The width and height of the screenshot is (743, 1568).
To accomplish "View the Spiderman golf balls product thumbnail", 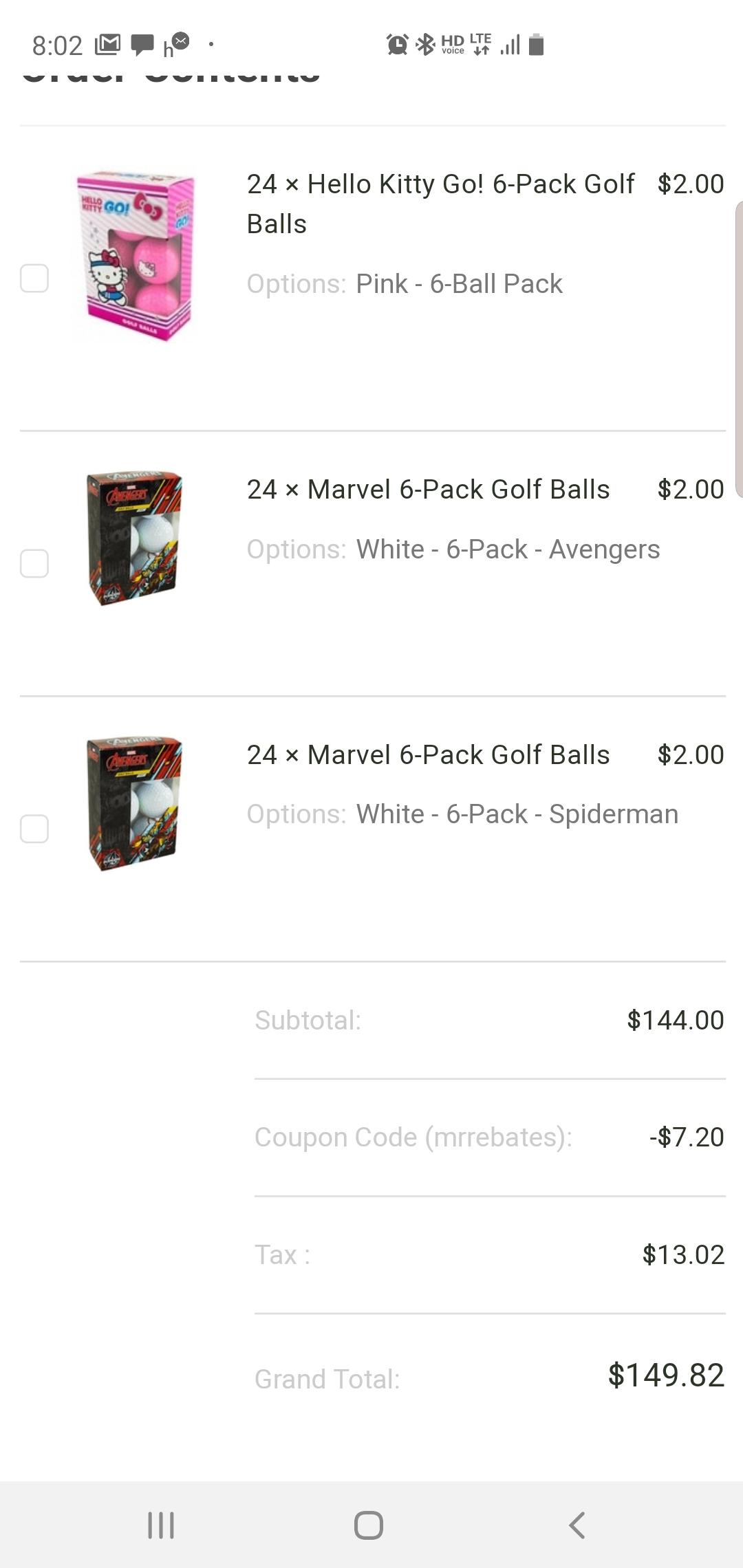I will (134, 803).
